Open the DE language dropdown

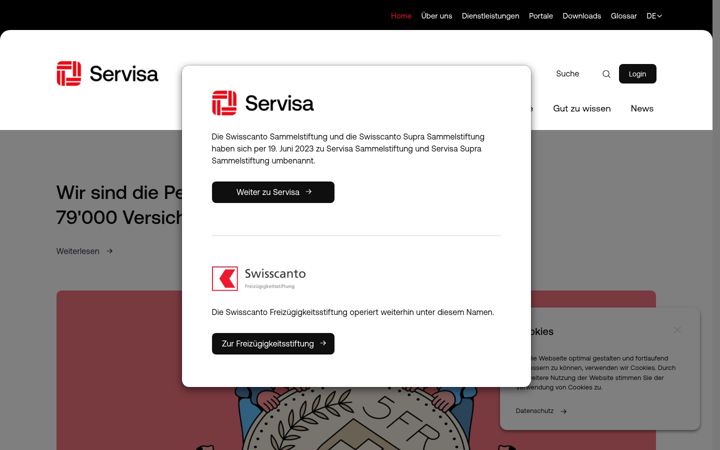(654, 16)
